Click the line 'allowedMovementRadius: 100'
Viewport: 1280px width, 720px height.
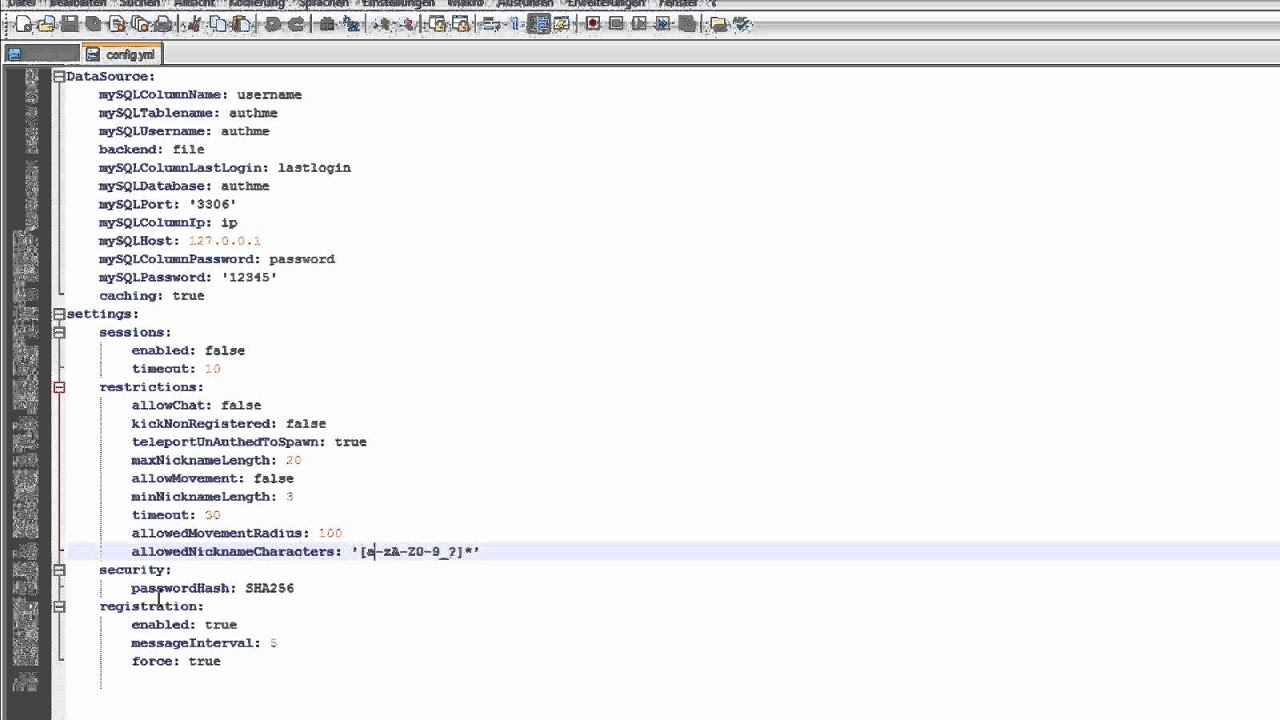[x=237, y=533]
